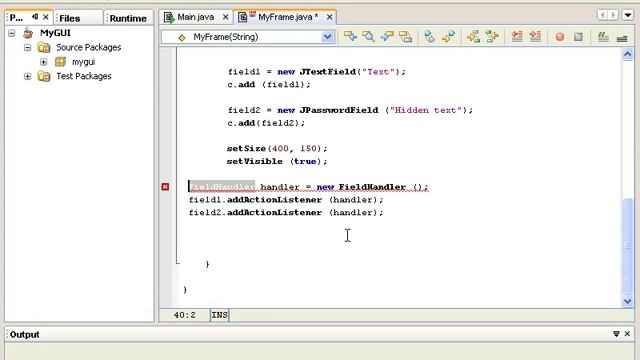
Task: Click the 40:2 cursor position status
Action: click(x=184, y=315)
